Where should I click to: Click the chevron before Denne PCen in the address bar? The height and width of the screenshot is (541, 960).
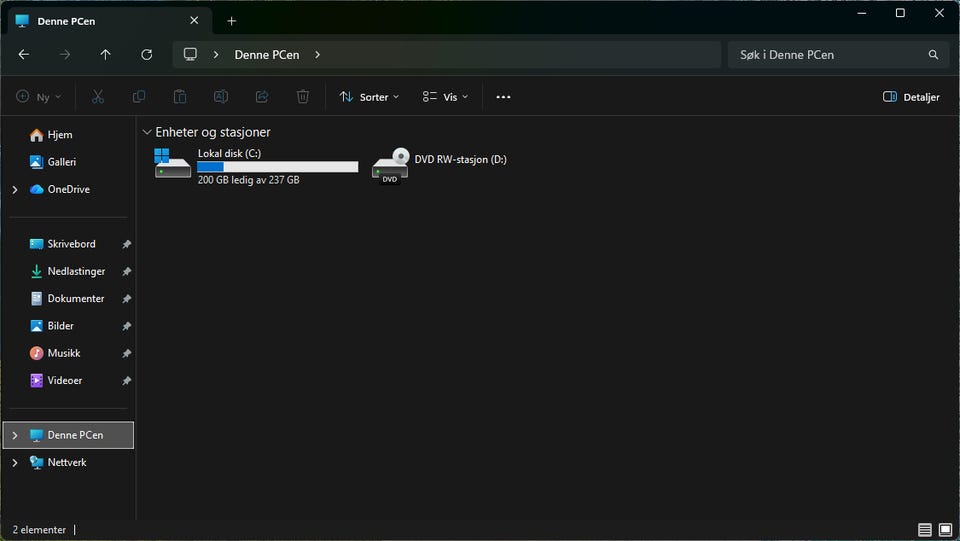point(216,54)
